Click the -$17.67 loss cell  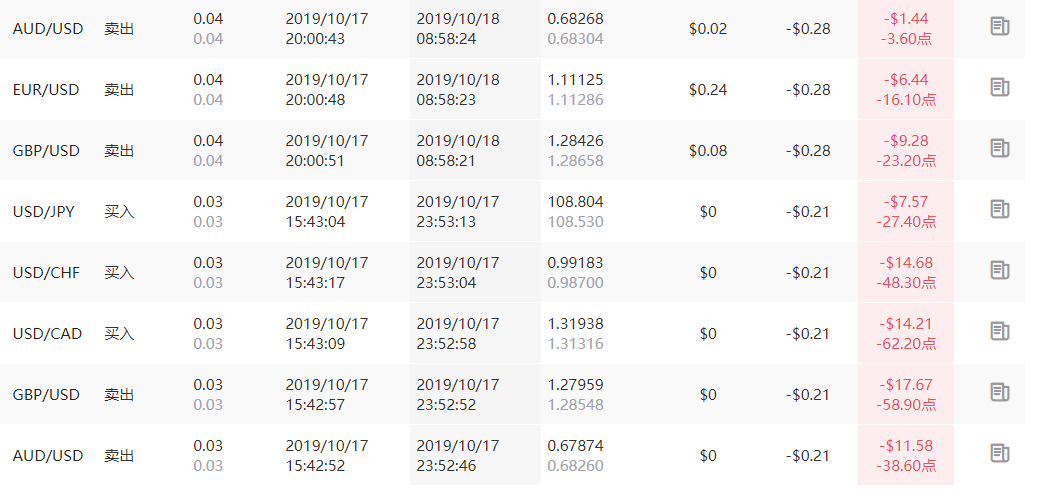pos(906,395)
